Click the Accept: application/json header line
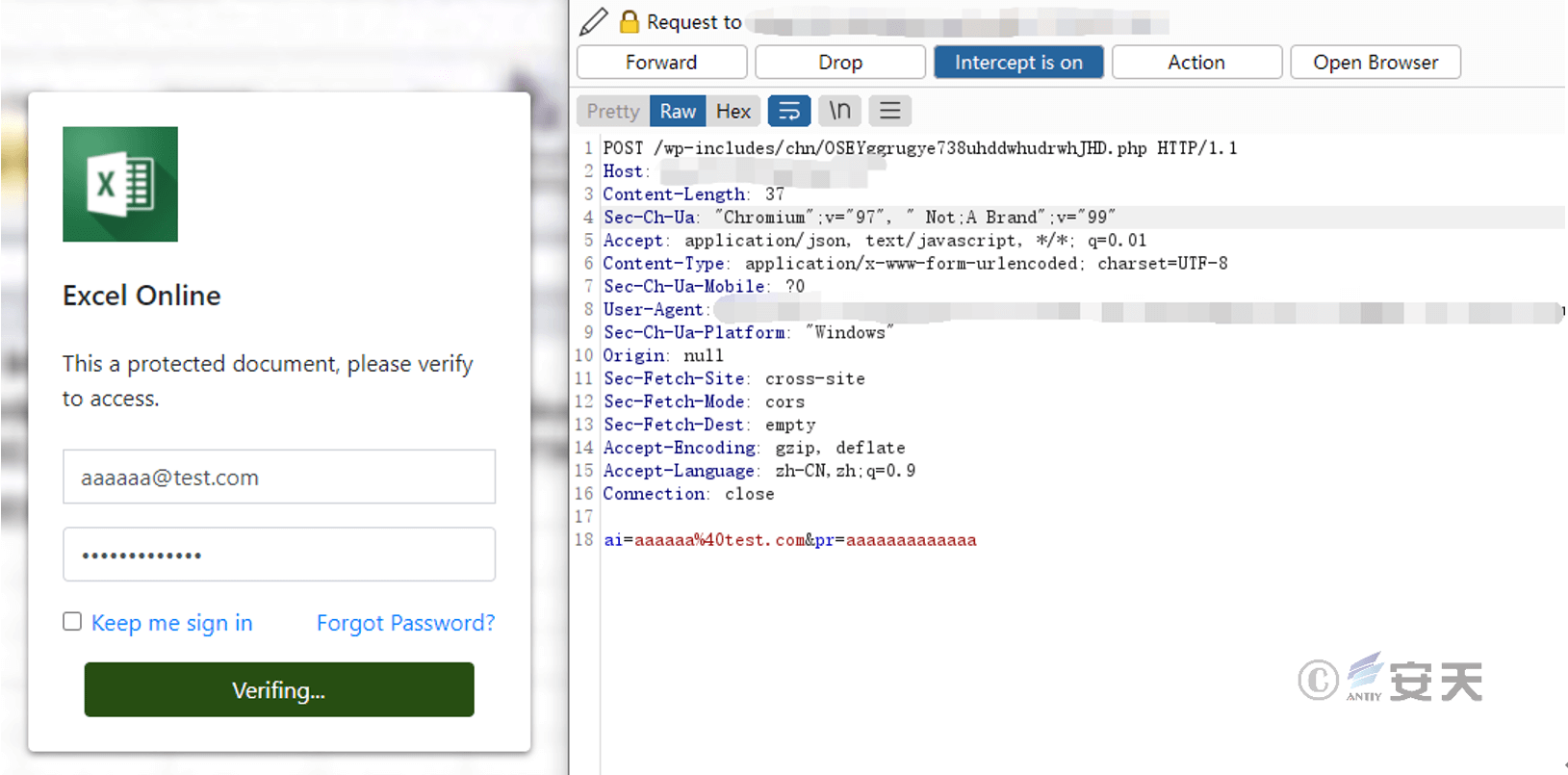 875,241
